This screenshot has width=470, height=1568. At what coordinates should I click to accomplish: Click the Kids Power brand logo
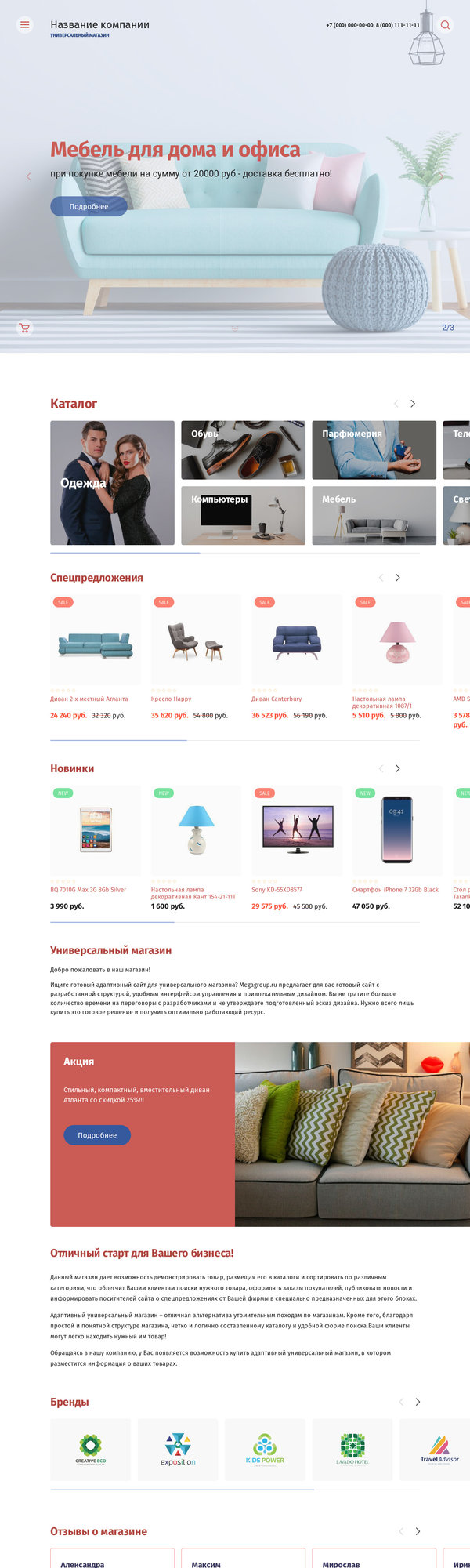[x=265, y=1449]
